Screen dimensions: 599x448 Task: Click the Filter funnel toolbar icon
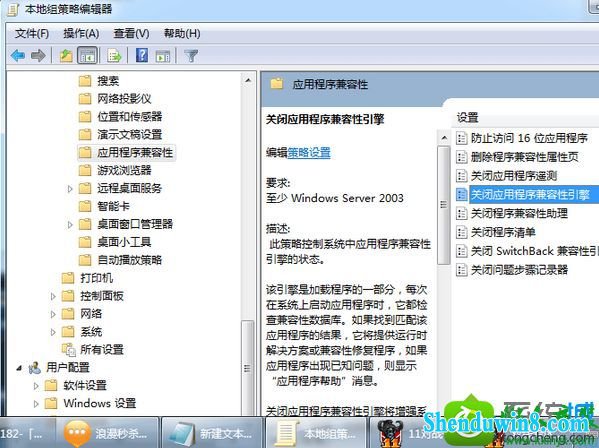click(191, 56)
